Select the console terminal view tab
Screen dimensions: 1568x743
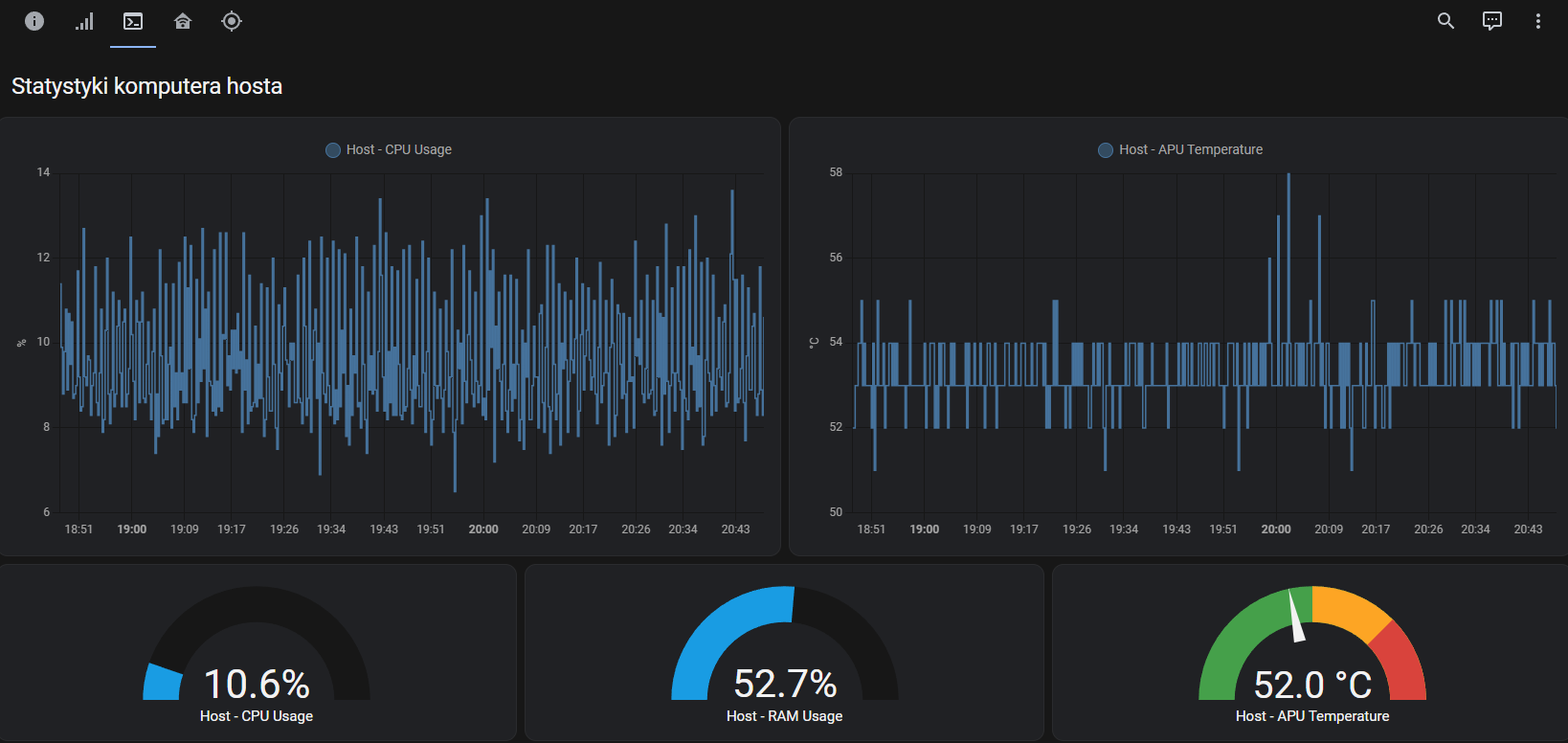[x=133, y=21]
